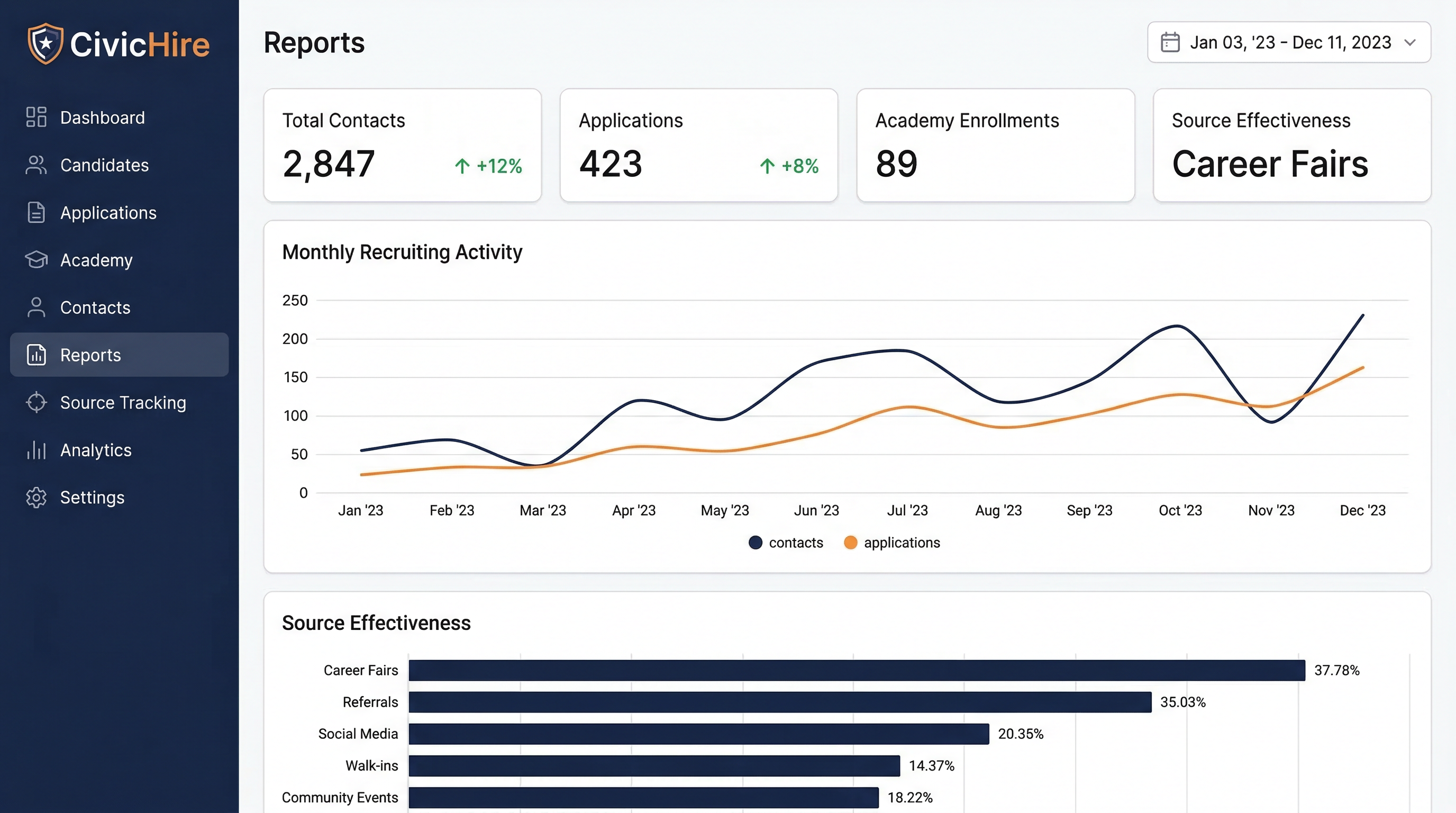Select the Academy graduation cap icon
Viewport: 1456px width, 813px height.
pos(36,260)
